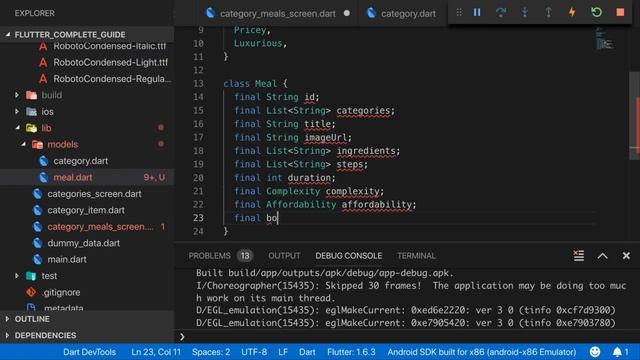
Task: Open the category_meals_screen.dart editor tab
Action: 278,13
